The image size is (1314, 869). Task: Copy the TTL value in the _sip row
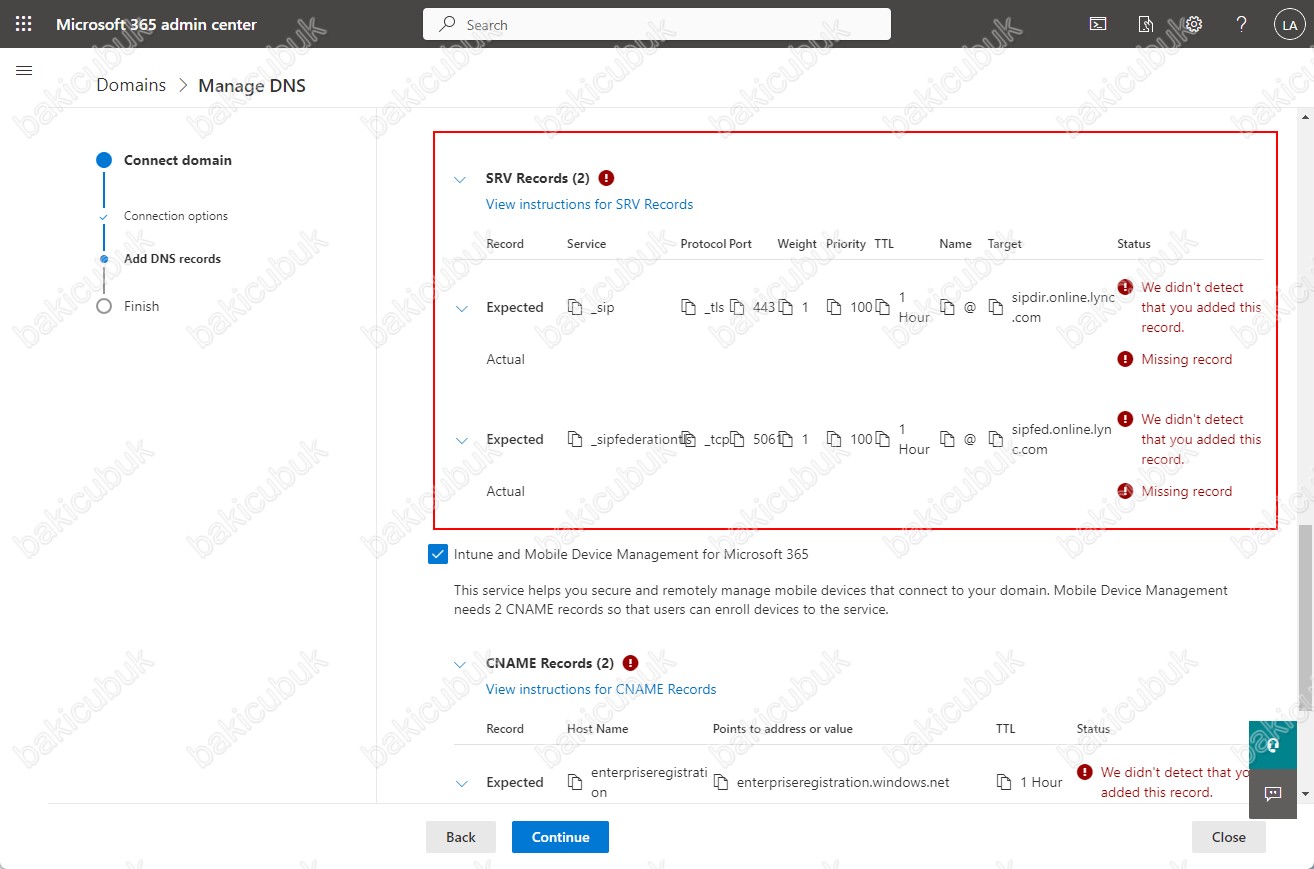click(x=882, y=307)
